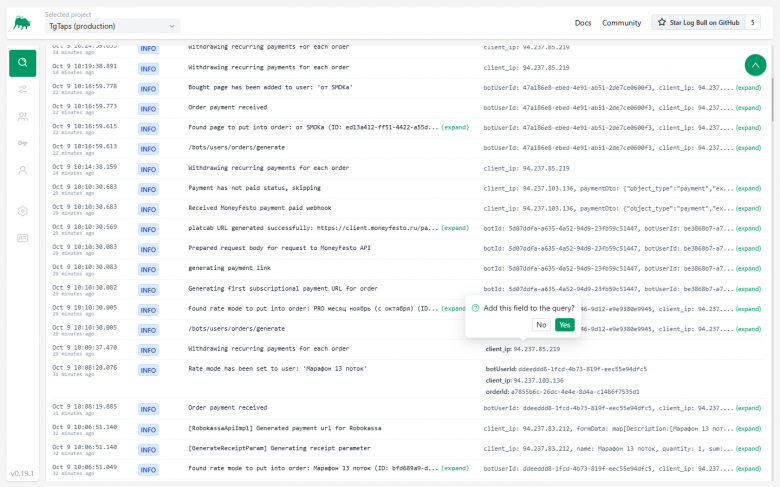Screen dimensions: 780x487
Task: Open the ID card icon in sidebar
Action: coord(22,237)
